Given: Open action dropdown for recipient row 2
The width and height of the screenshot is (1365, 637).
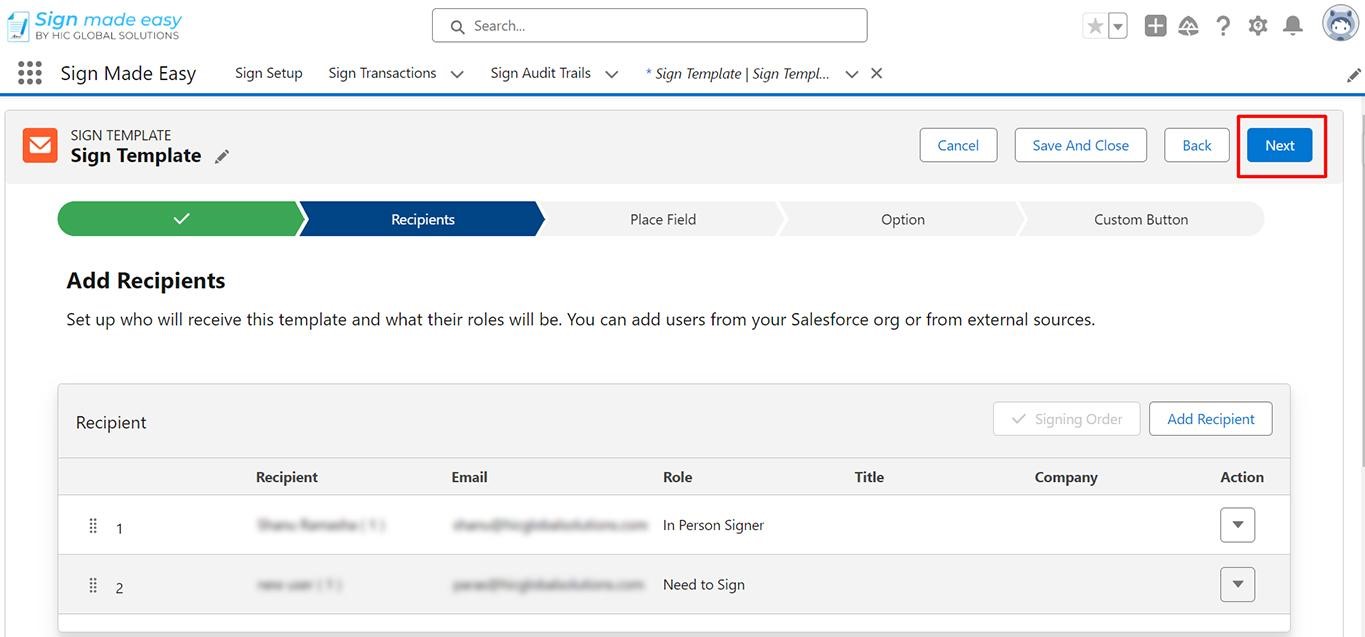Looking at the screenshot, I should click(x=1237, y=584).
